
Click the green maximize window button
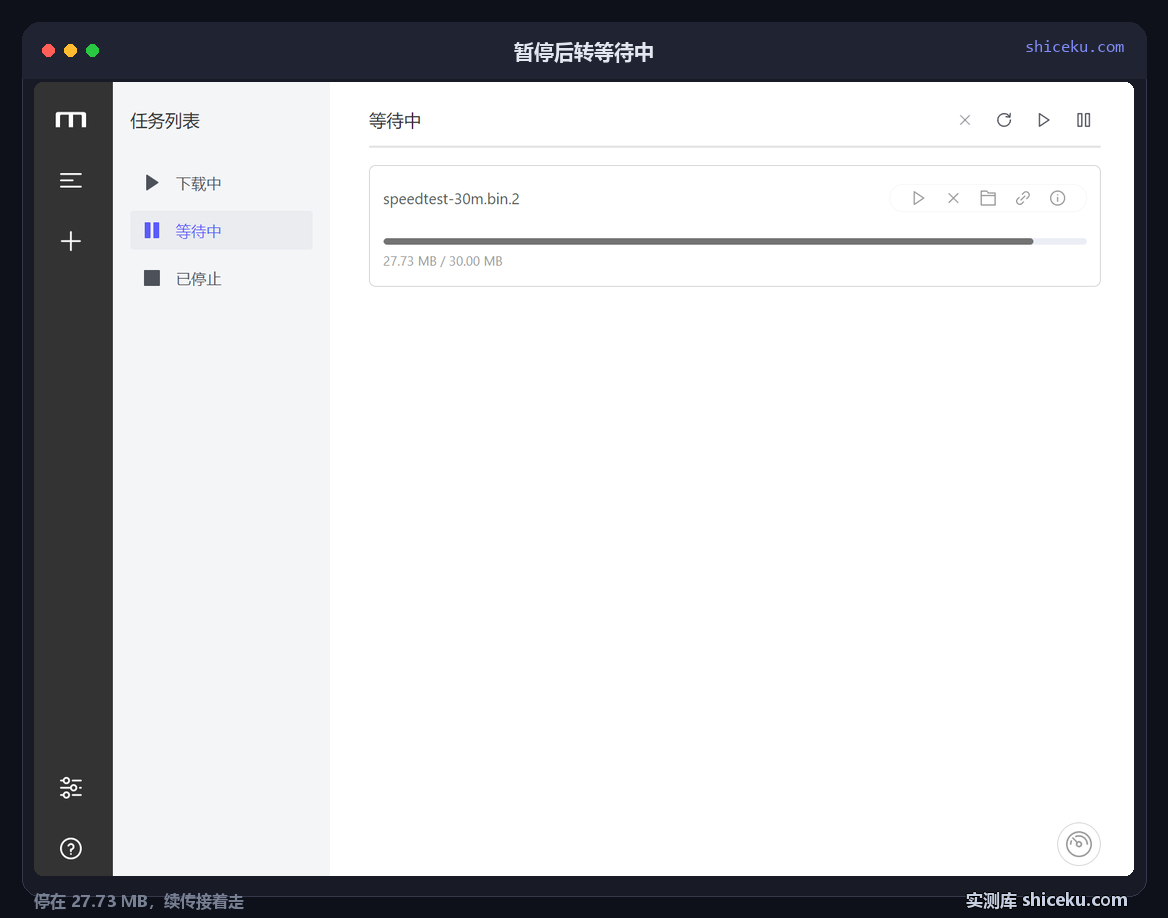pos(92,51)
